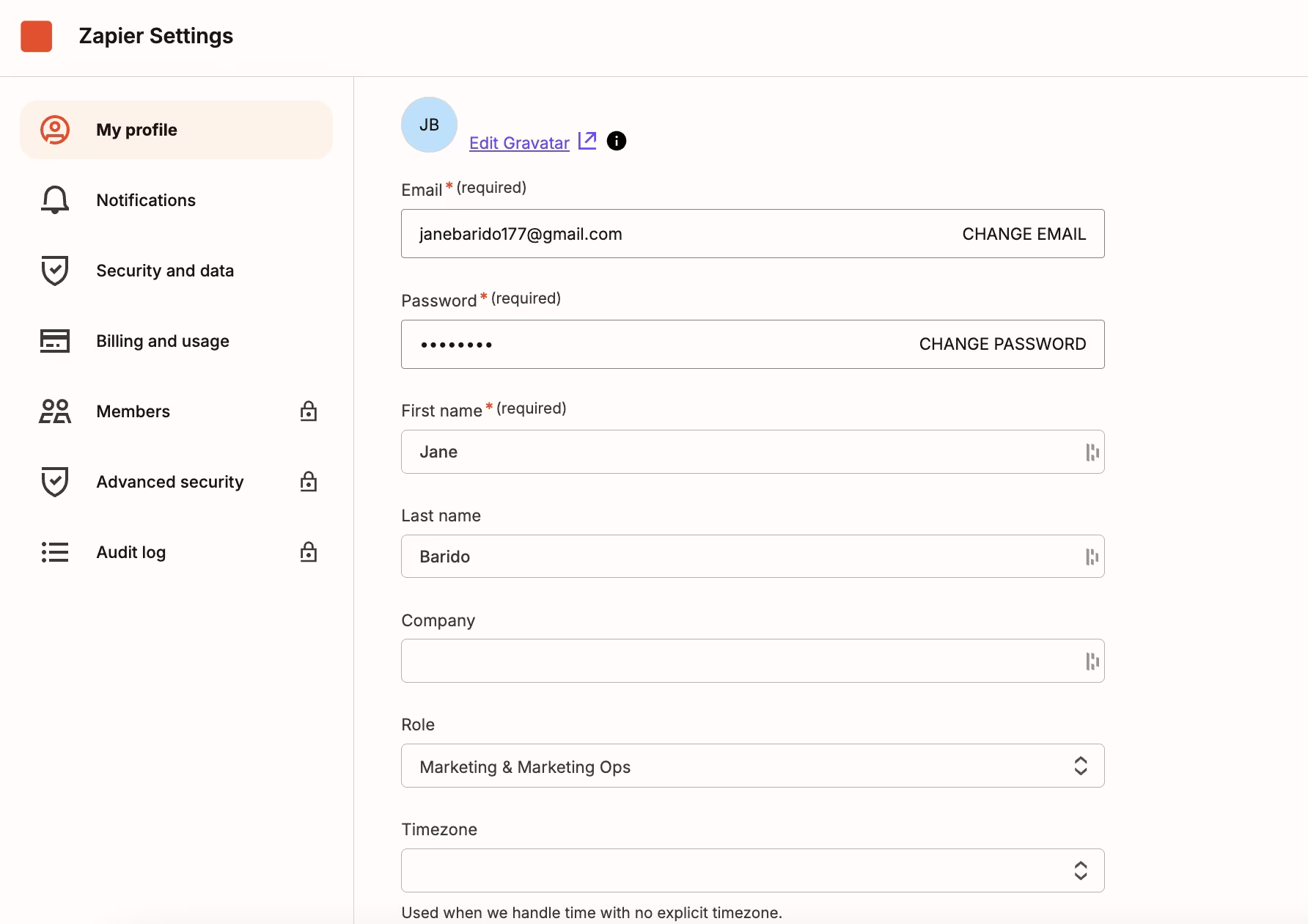Click the Timezone dropdown up-down arrows

[x=1081, y=870]
